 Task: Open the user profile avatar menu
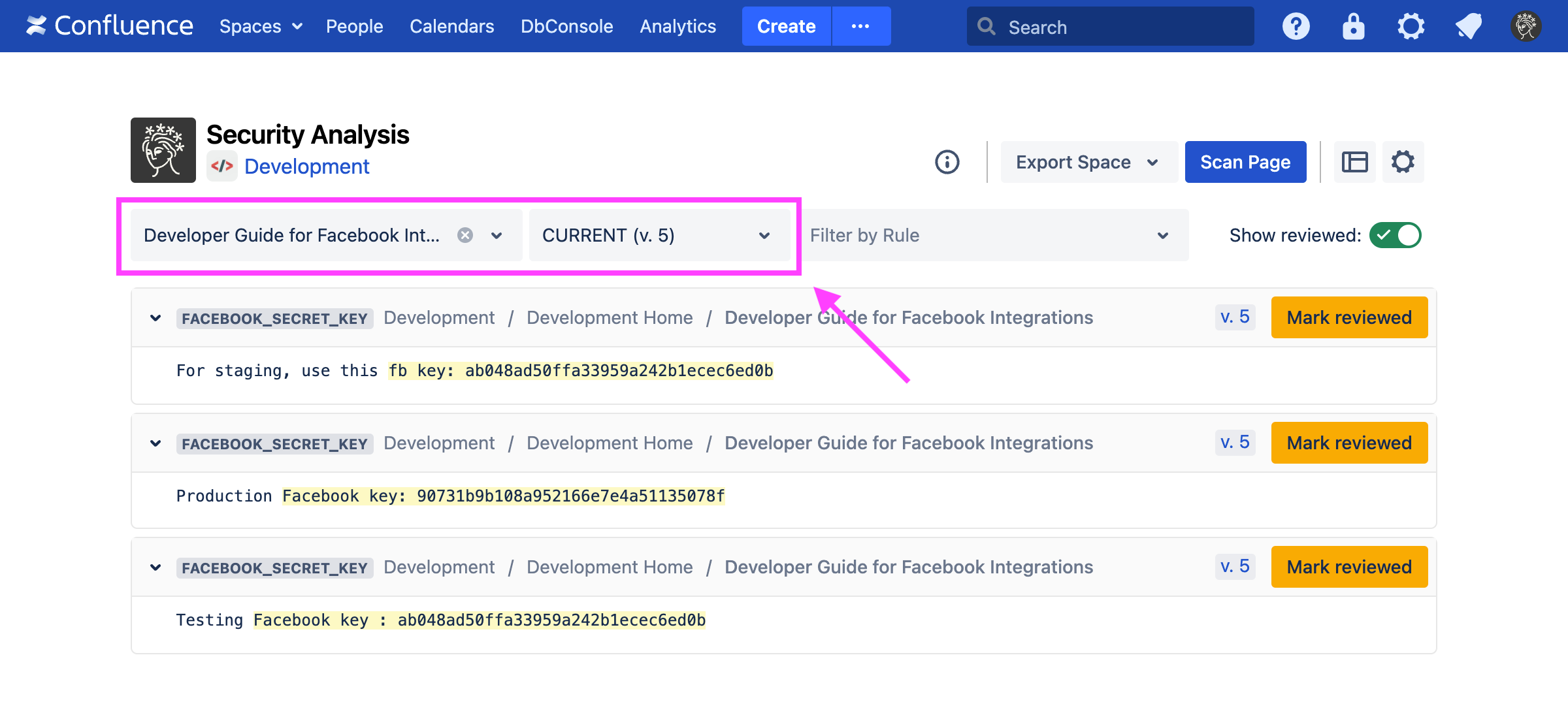click(1526, 27)
